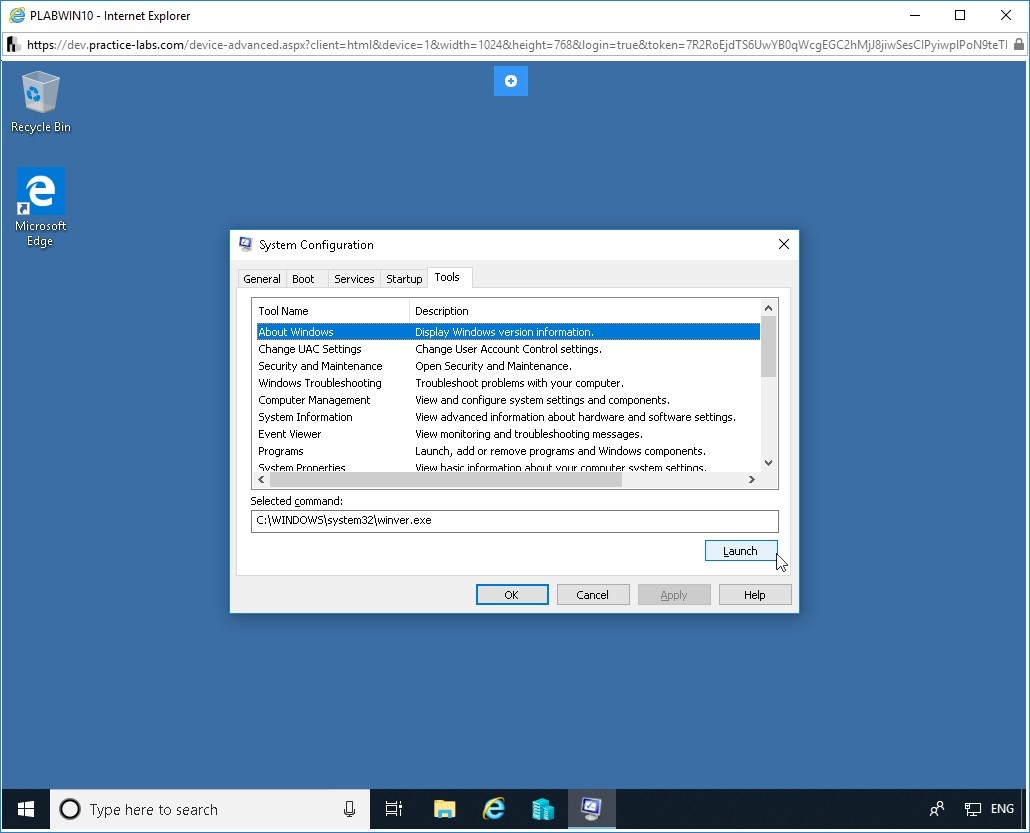Switch to the General tab

(x=261, y=279)
